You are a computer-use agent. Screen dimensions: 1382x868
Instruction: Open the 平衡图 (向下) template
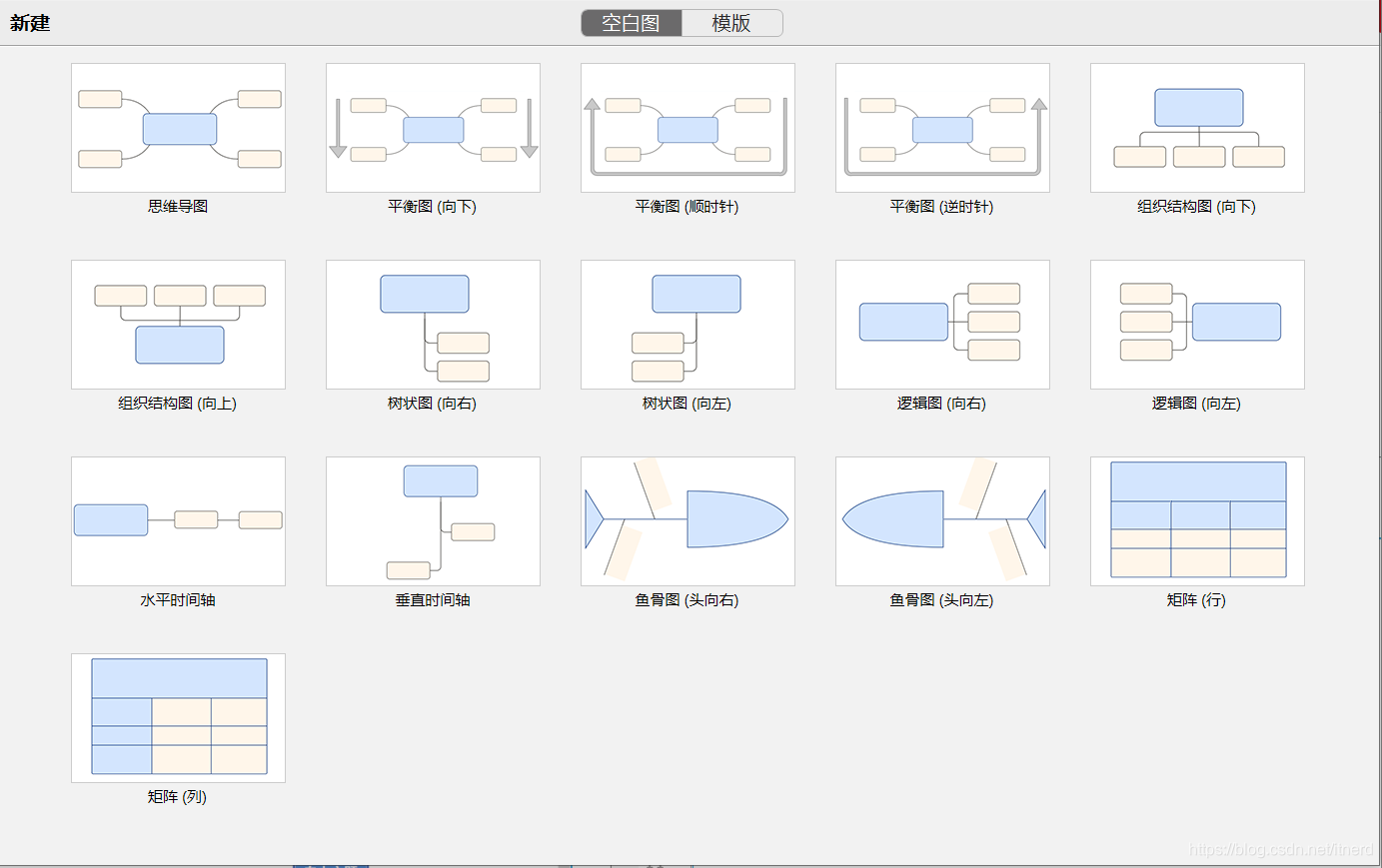[433, 127]
